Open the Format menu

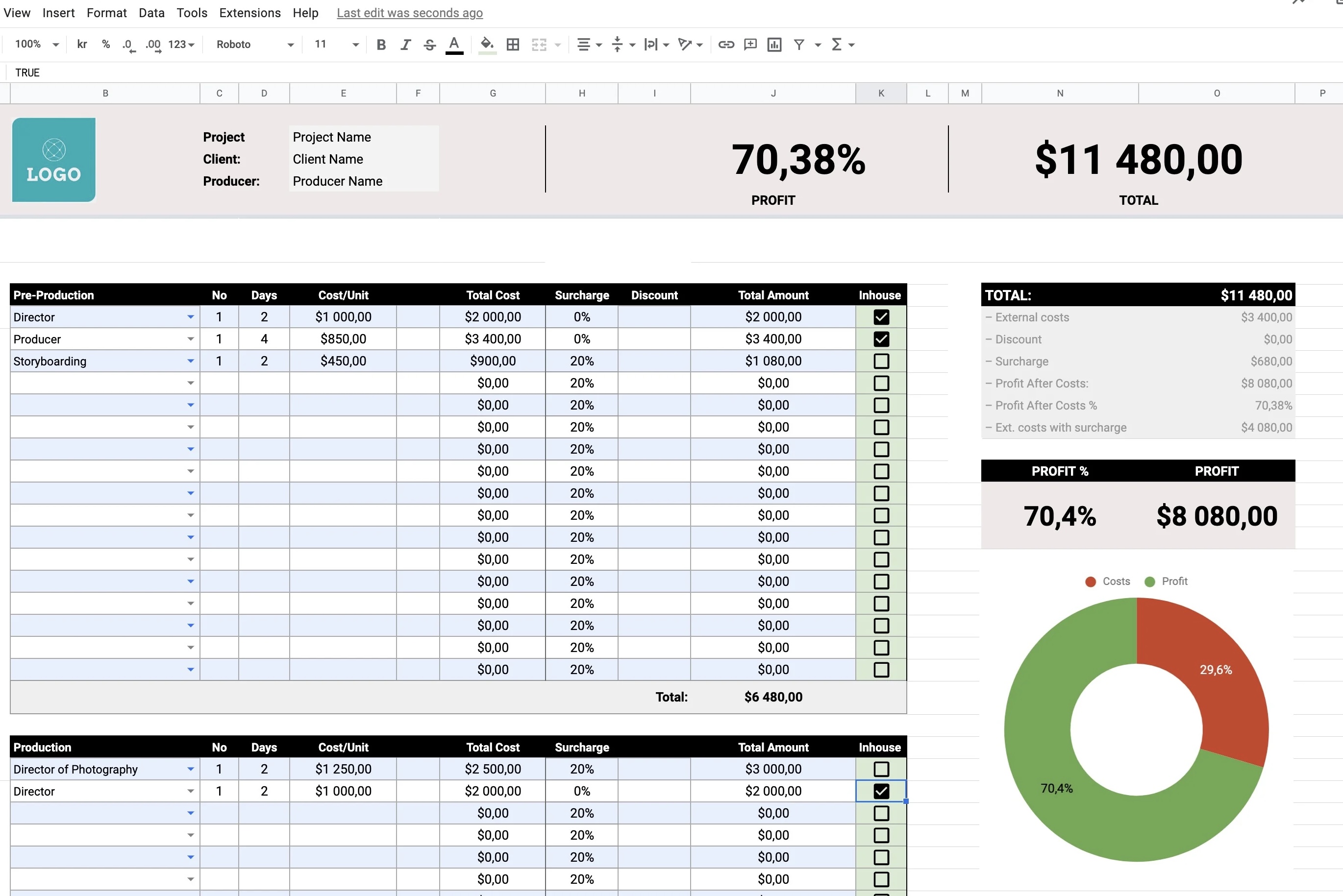tap(106, 13)
